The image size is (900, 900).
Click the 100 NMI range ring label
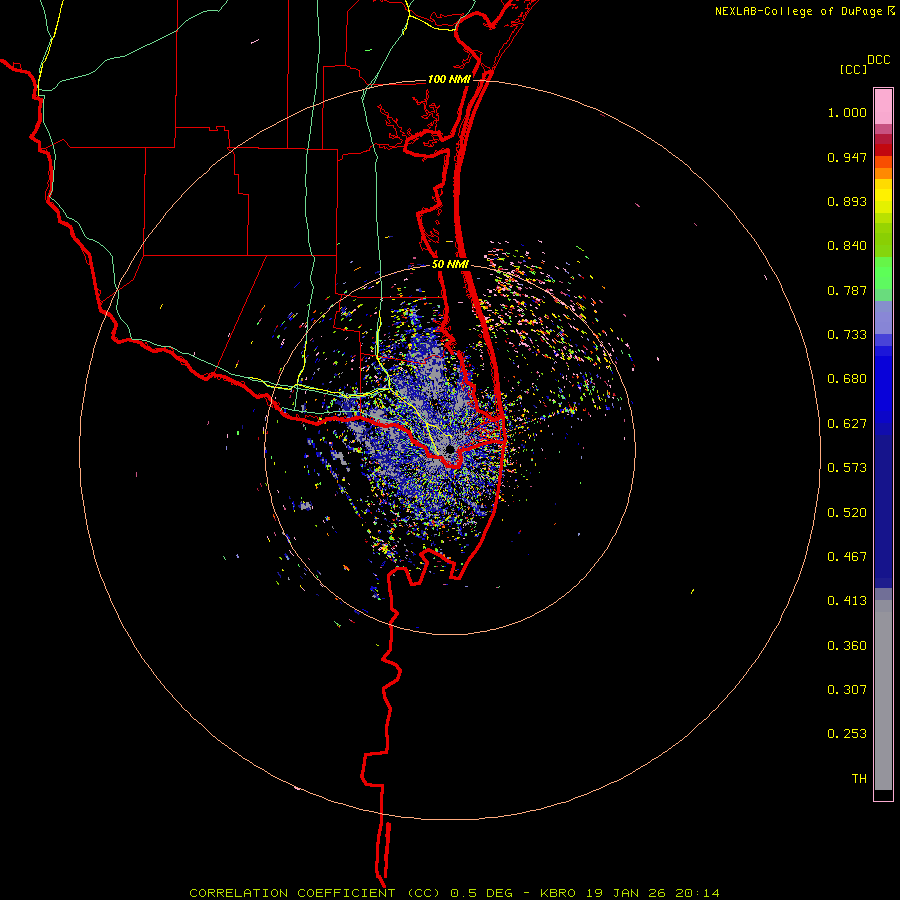coord(449,79)
